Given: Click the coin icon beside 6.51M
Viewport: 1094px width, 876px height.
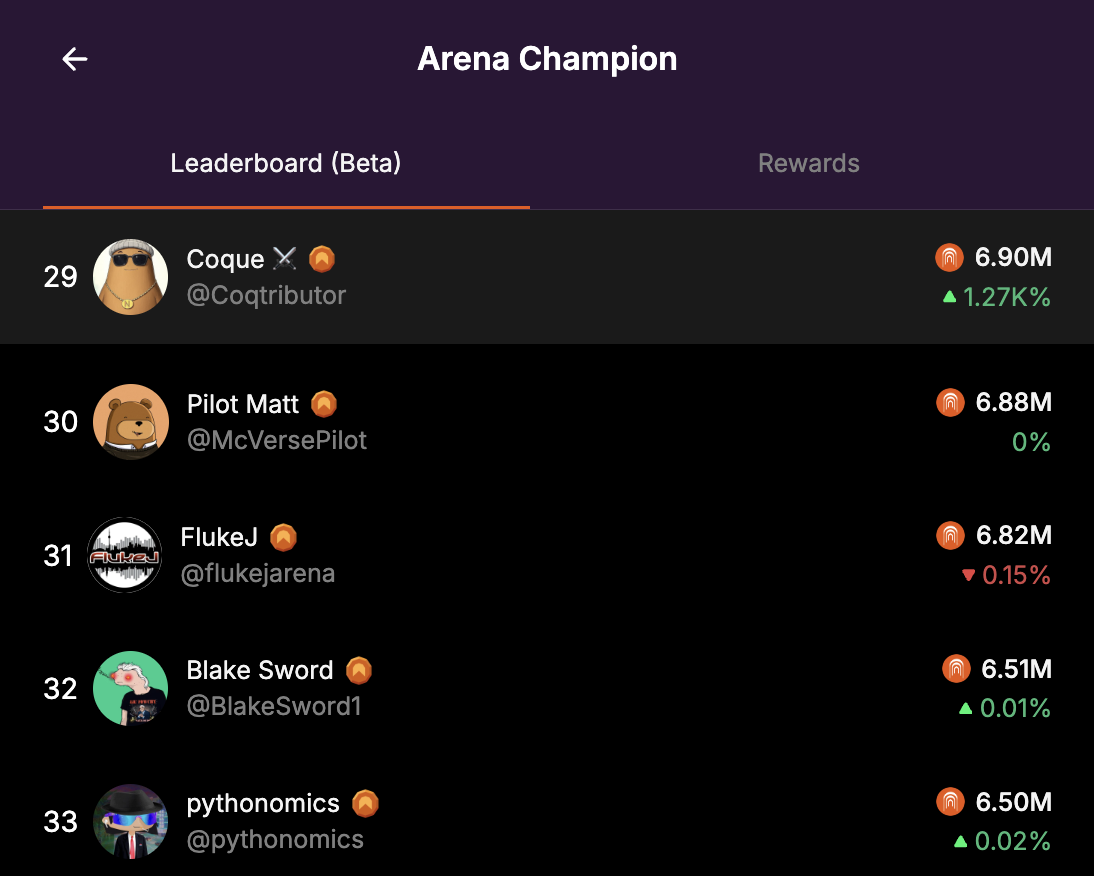Looking at the screenshot, I should point(956,669).
